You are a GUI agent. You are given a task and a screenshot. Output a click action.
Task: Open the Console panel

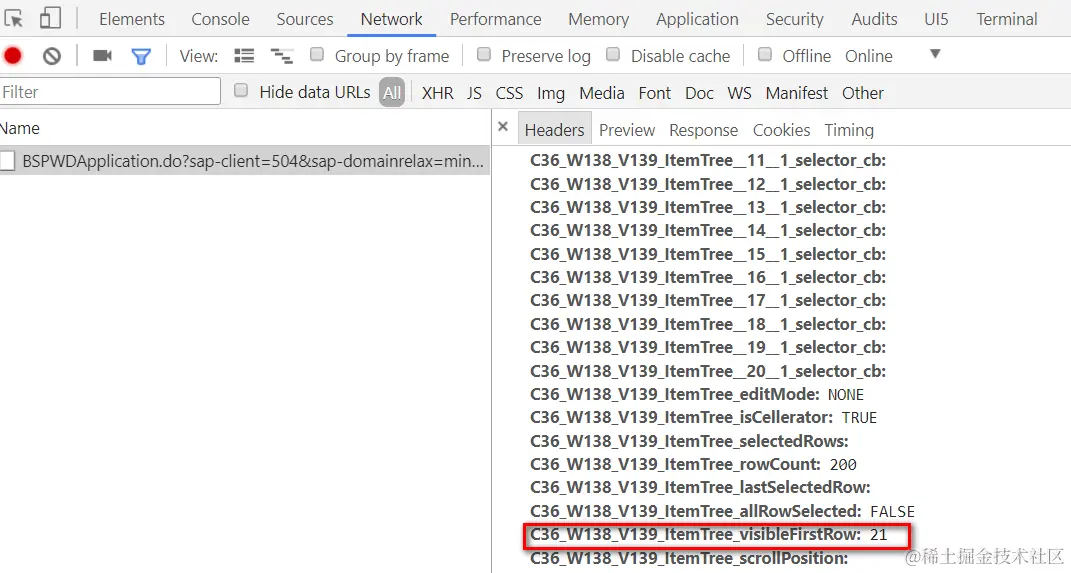221,19
